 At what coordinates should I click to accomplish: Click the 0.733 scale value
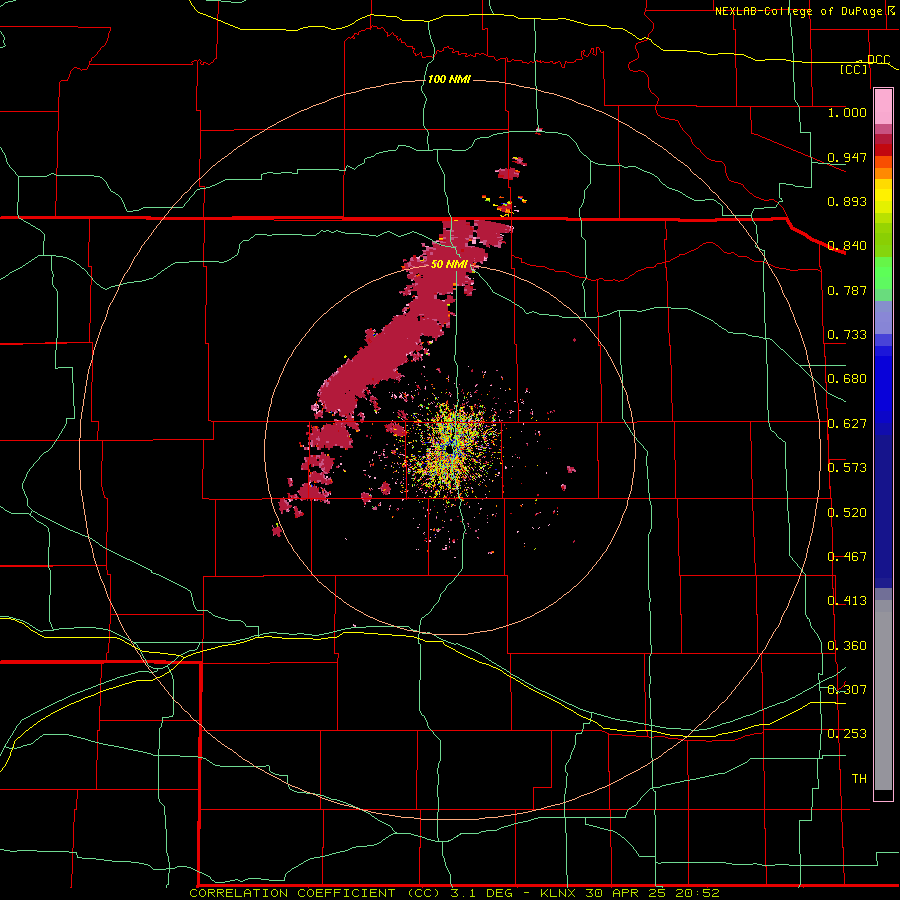[847, 335]
